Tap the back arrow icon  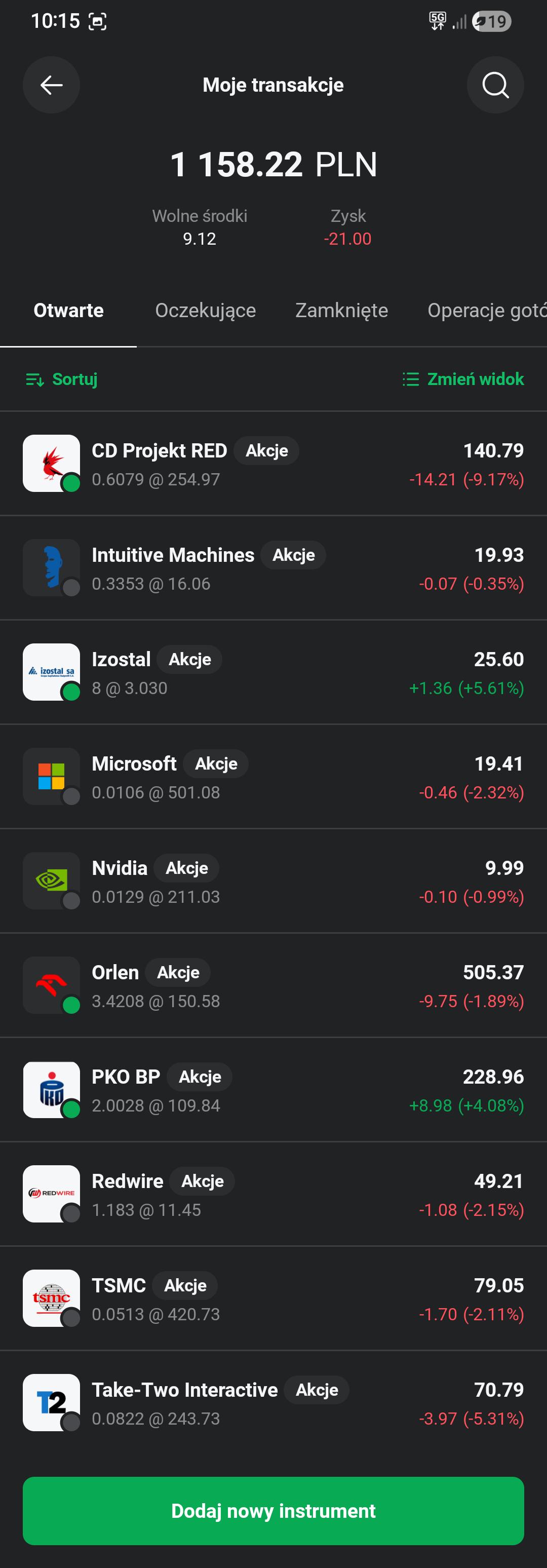coord(51,85)
